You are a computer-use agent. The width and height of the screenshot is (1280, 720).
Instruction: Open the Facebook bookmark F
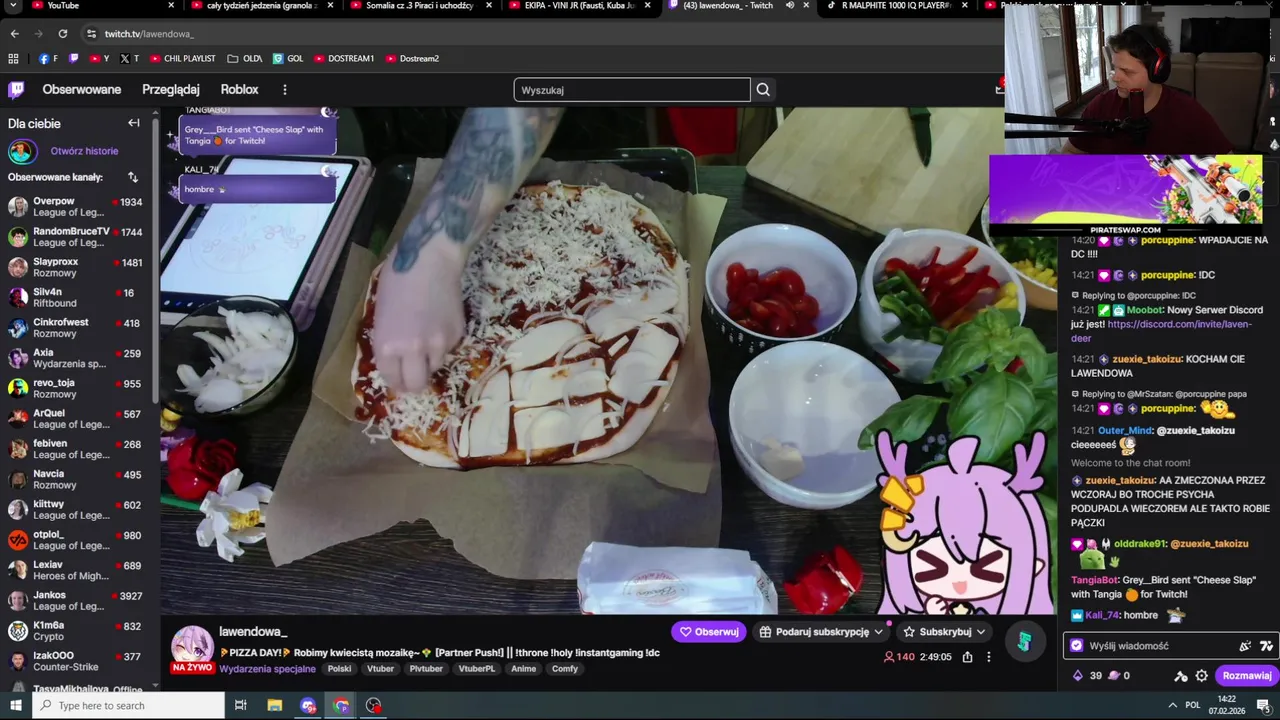coord(48,59)
